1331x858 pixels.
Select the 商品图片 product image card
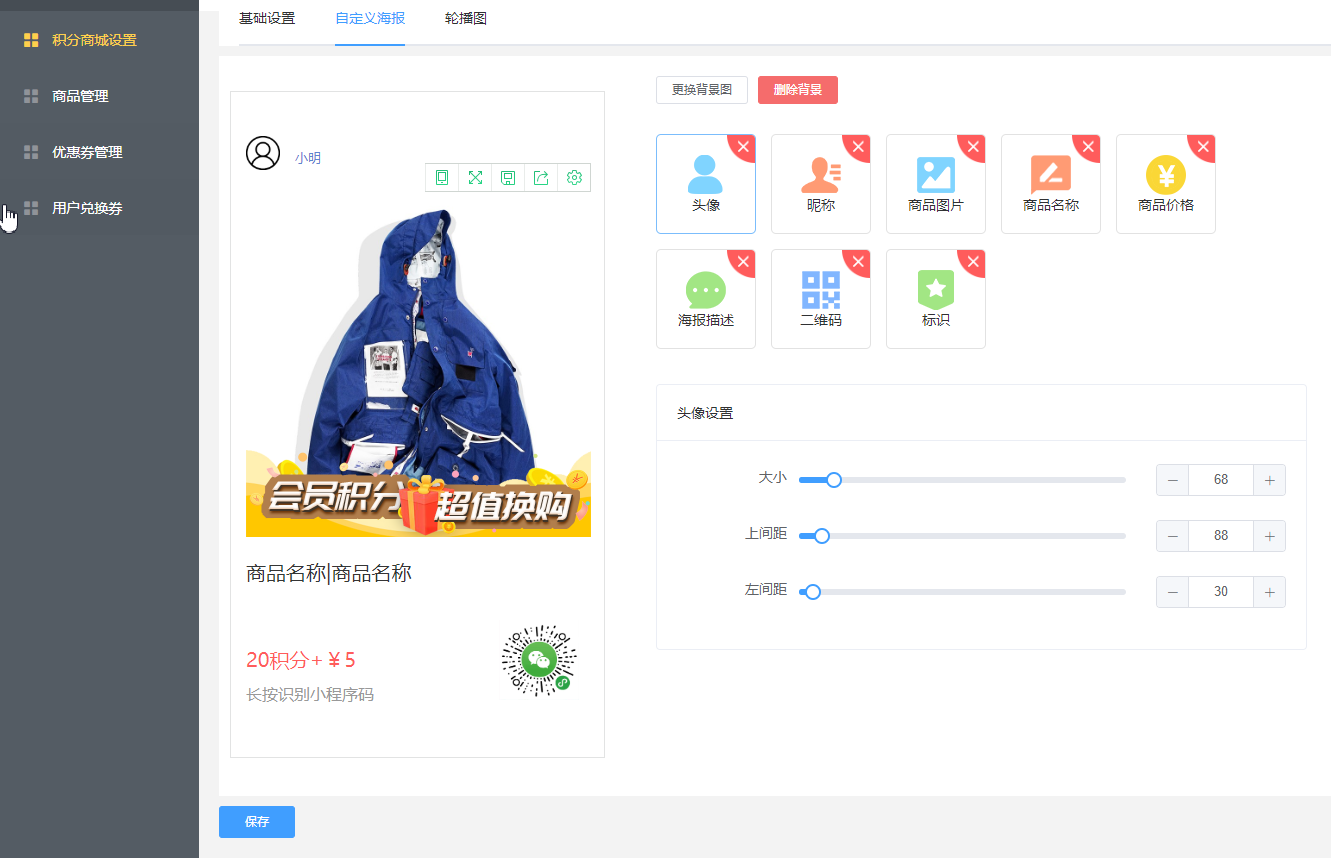[936, 184]
